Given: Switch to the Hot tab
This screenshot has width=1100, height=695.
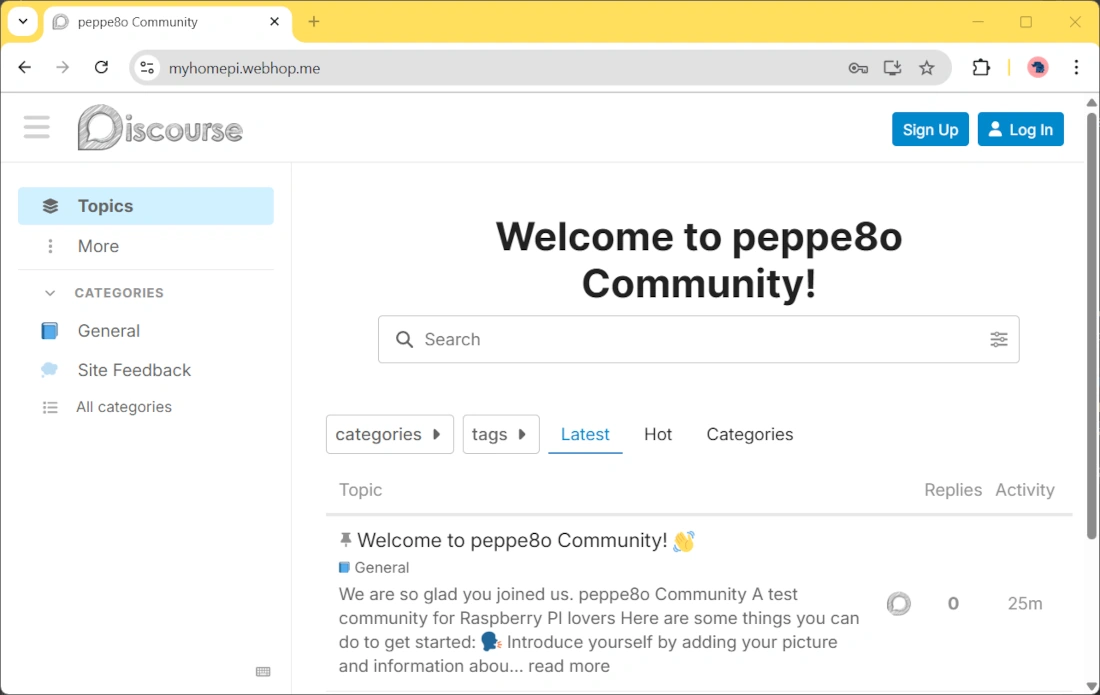Looking at the screenshot, I should pos(658,434).
